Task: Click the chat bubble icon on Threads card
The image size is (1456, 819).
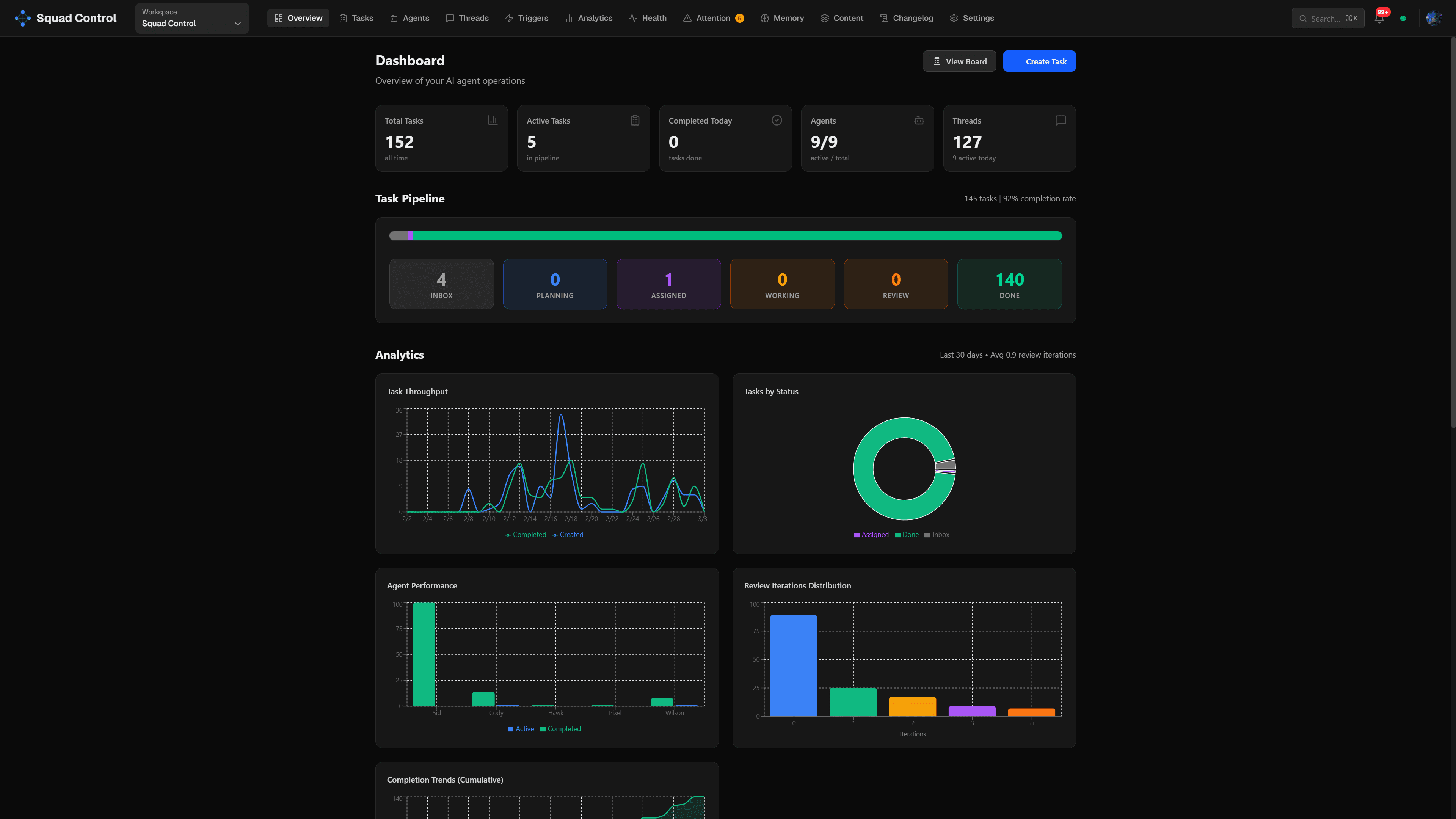Action: [1060, 121]
